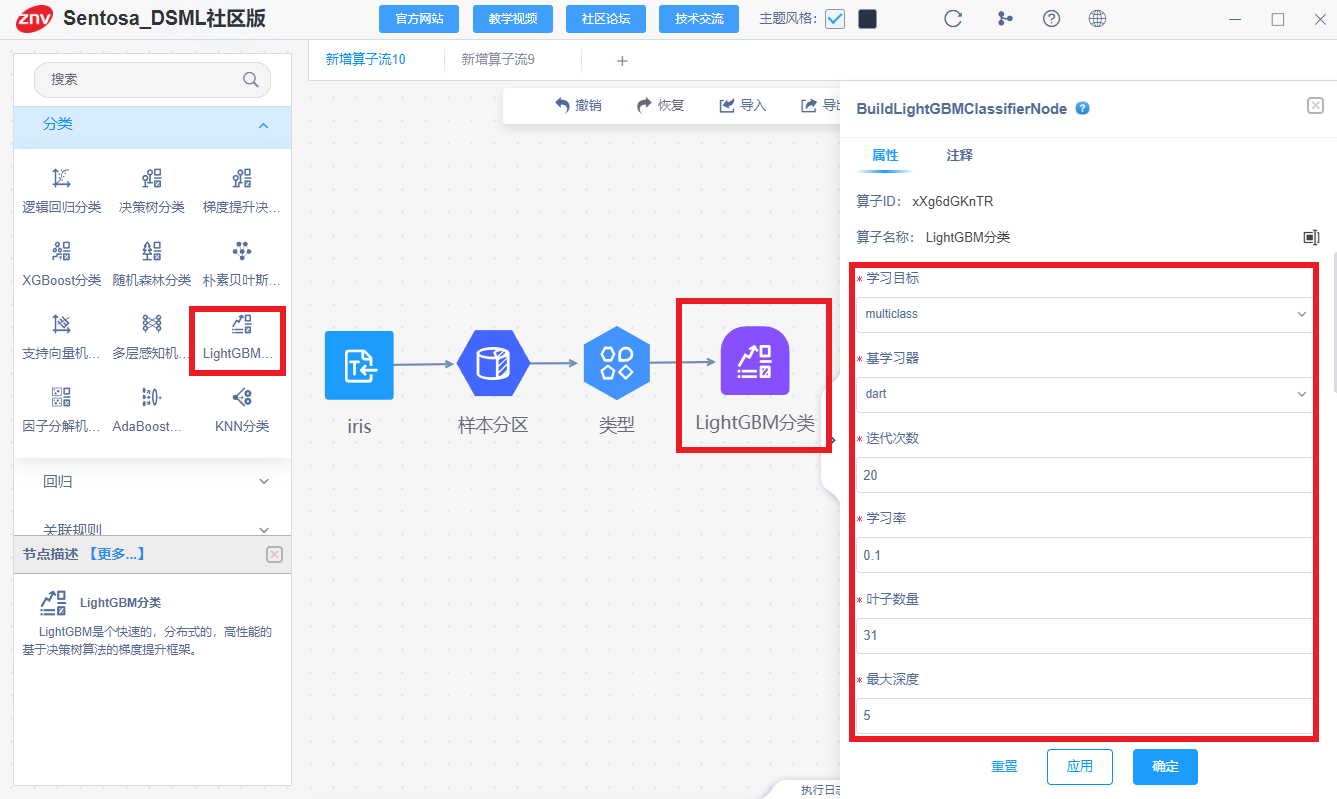
Task: Click the help icon next to BuildLightGBMClassifierNode
Action: click(1082, 108)
